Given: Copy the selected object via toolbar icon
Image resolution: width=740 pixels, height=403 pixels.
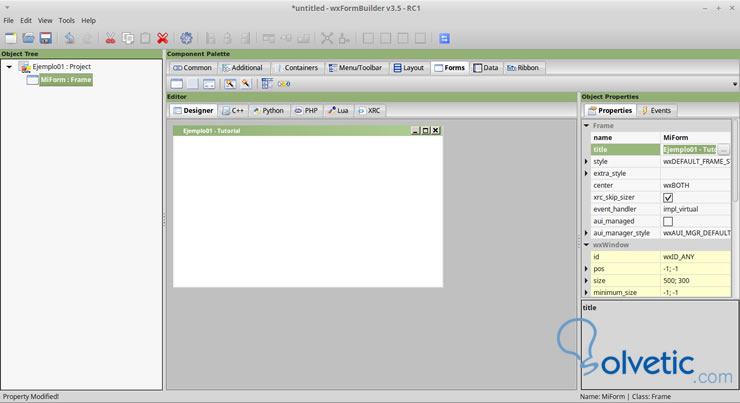Looking at the screenshot, I should [128, 38].
